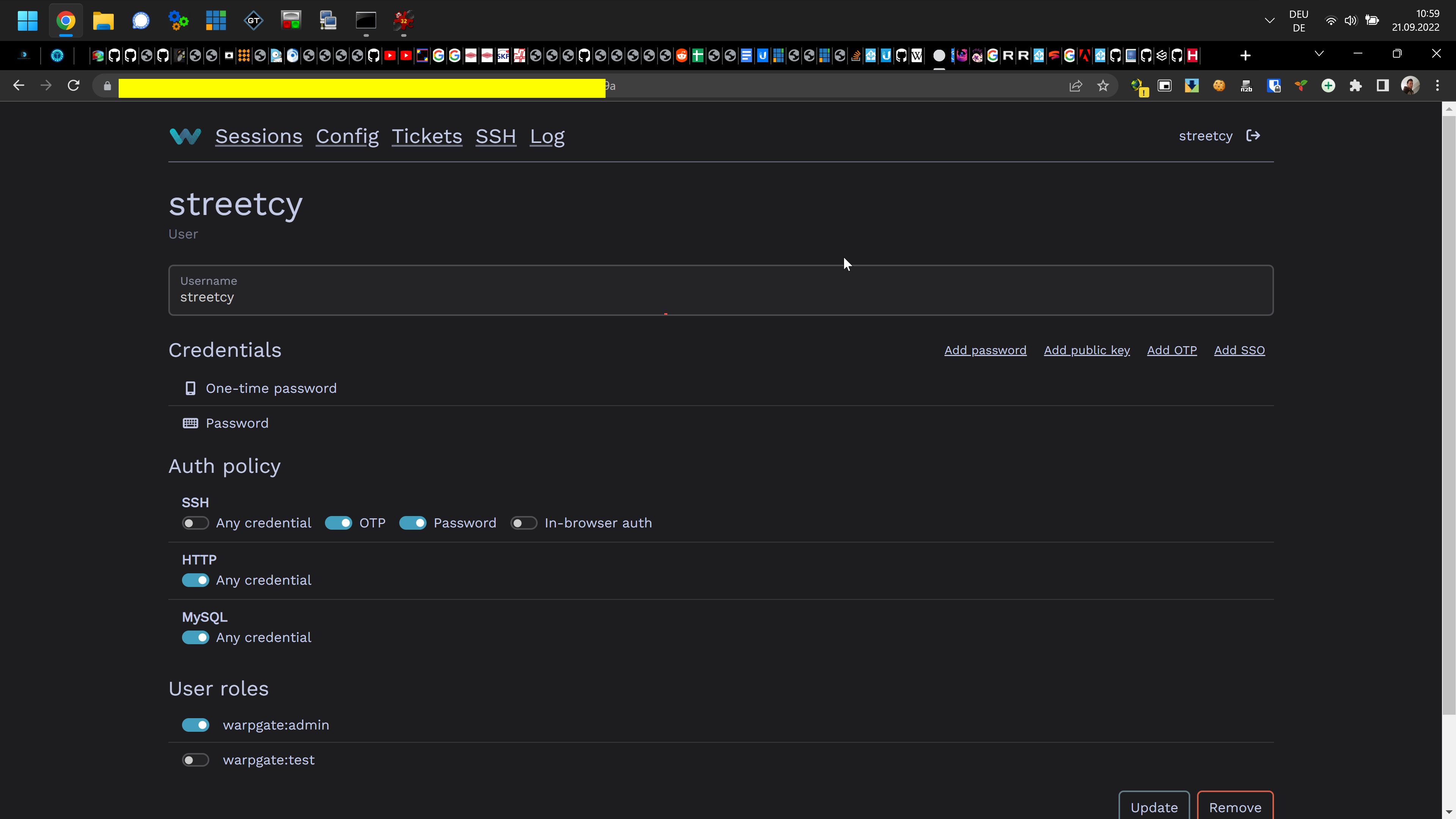
Task: Click the phone icon next to One-time password
Action: [x=190, y=388]
